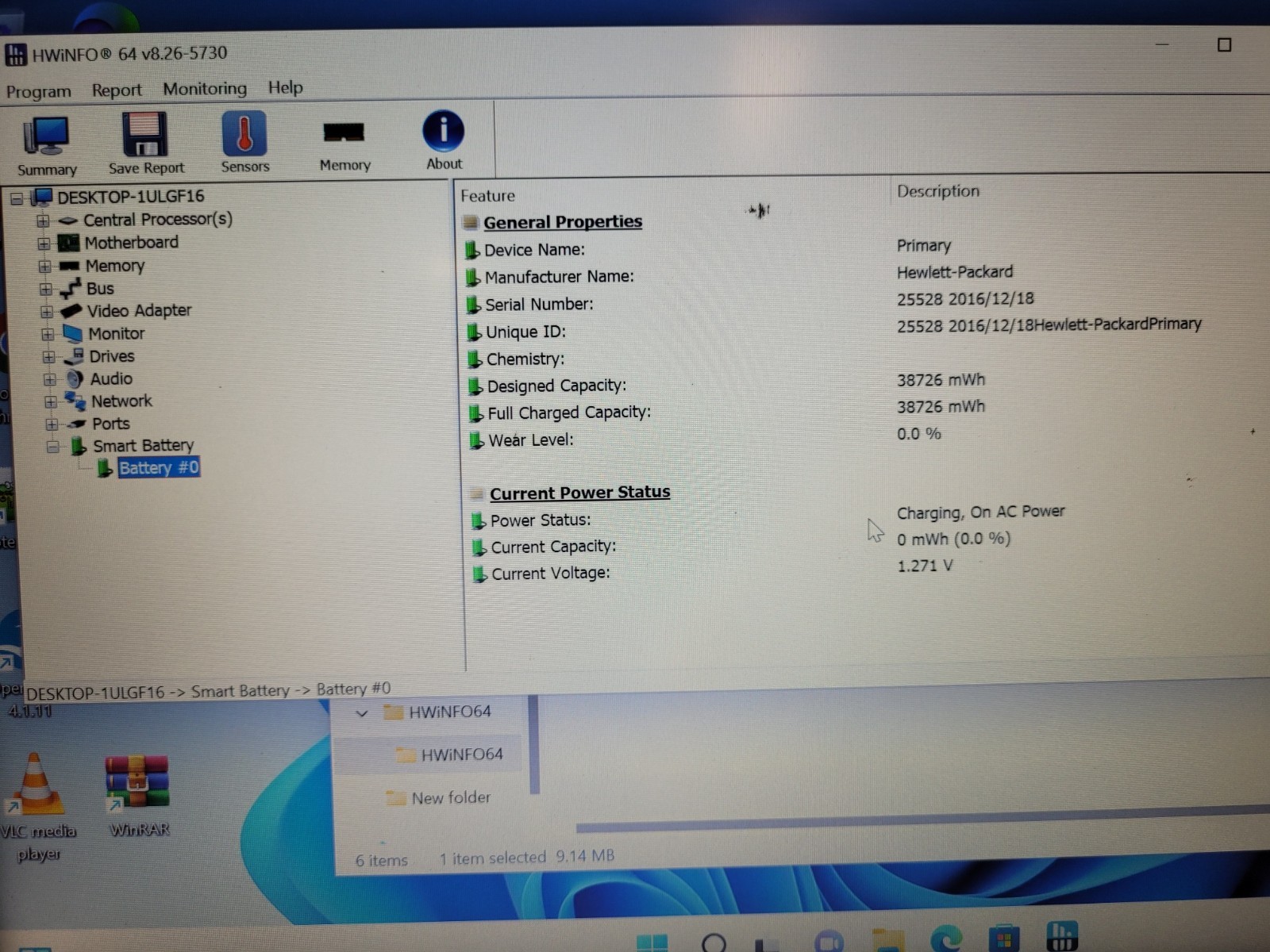Expand the Audio node
Viewport: 1270px width, 952px height.
[x=49, y=380]
